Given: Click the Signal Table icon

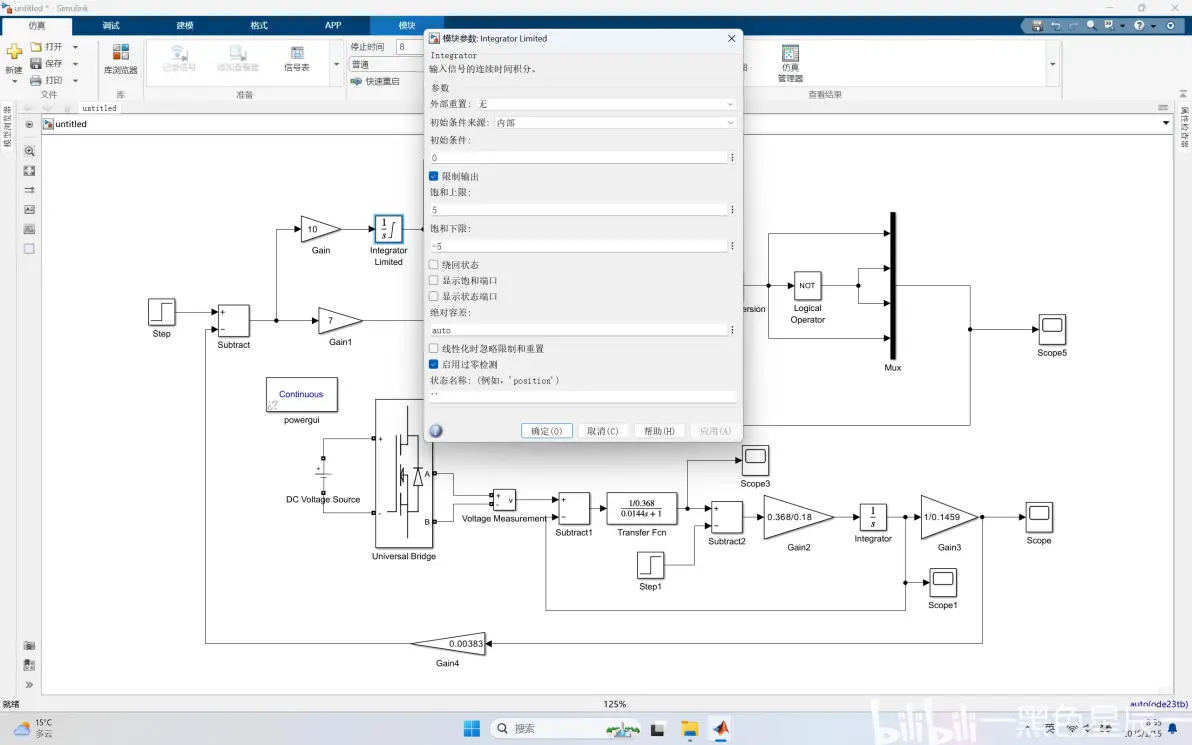Looking at the screenshot, I should 296,52.
